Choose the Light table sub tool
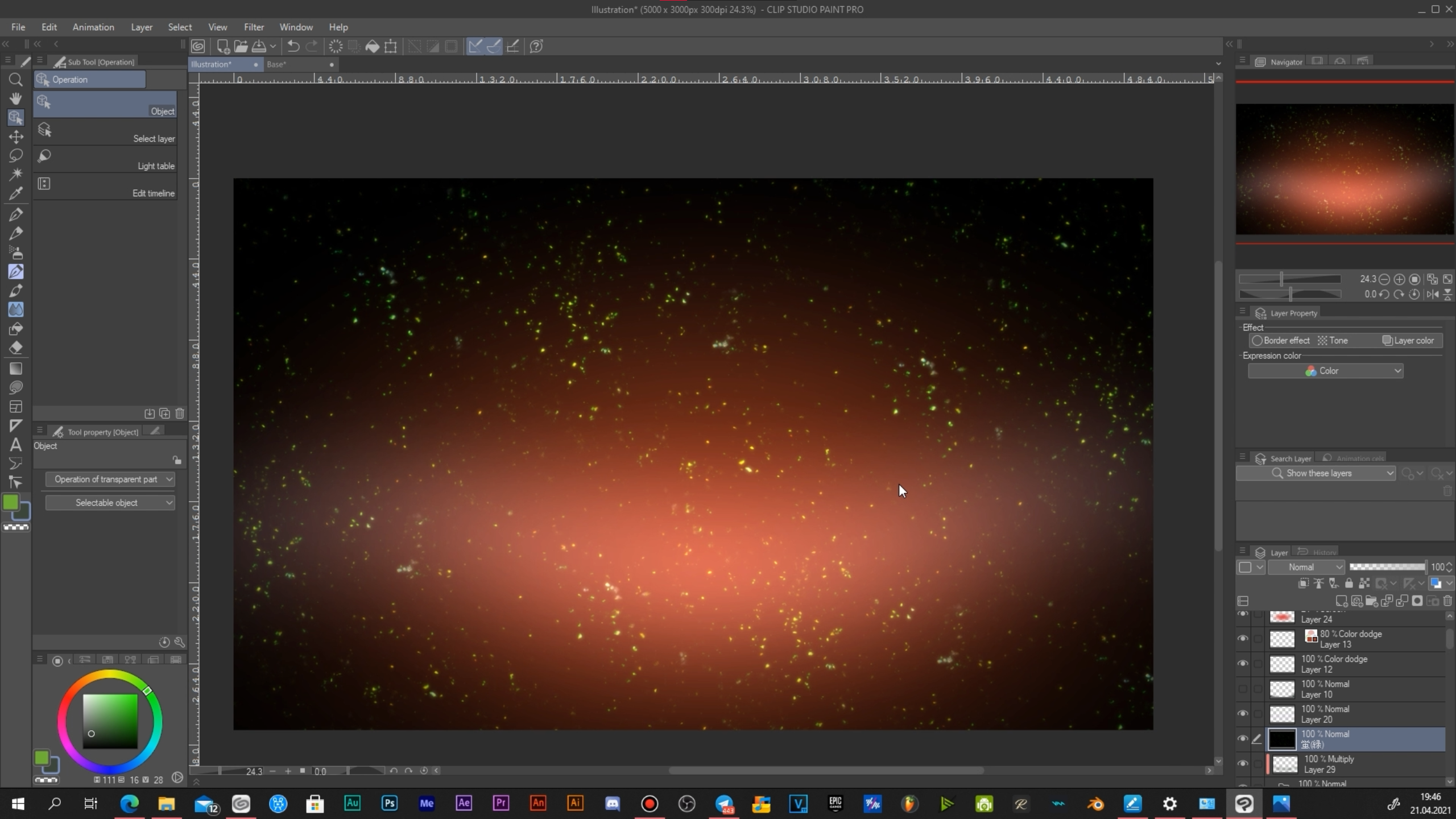This screenshot has width=1456, height=819. click(105, 159)
